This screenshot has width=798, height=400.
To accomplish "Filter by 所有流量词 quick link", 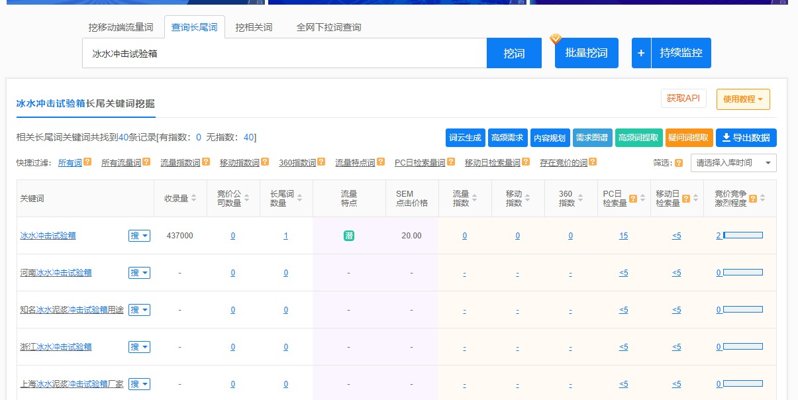I will [121, 163].
